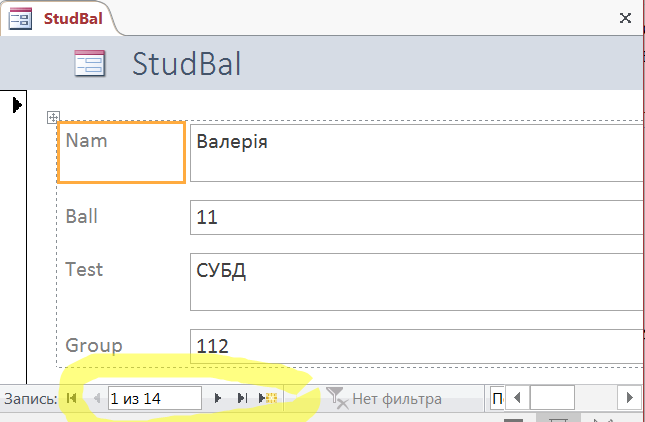This screenshot has width=645, height=422.
Task: Click the layout selector handle icon
Action: click(x=54, y=118)
